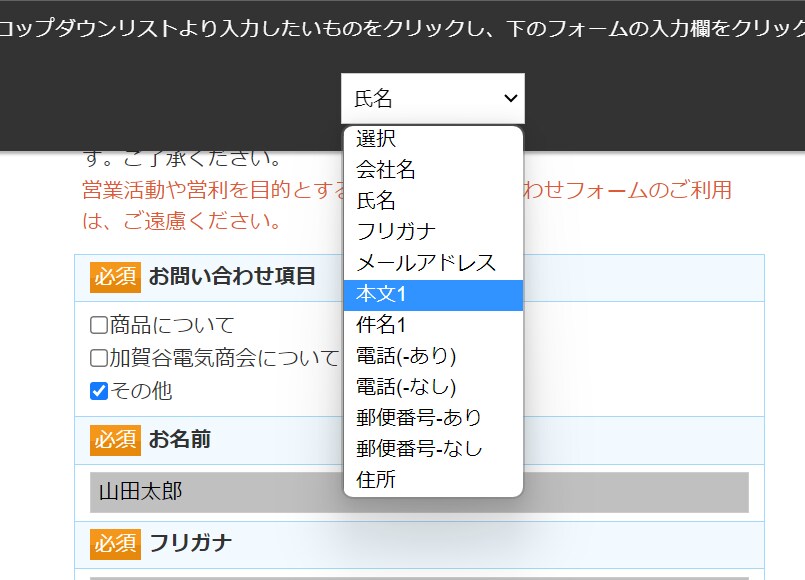The height and width of the screenshot is (580, 805).
Task: Click the 必須 badge beside お名前
Action: [115, 440]
